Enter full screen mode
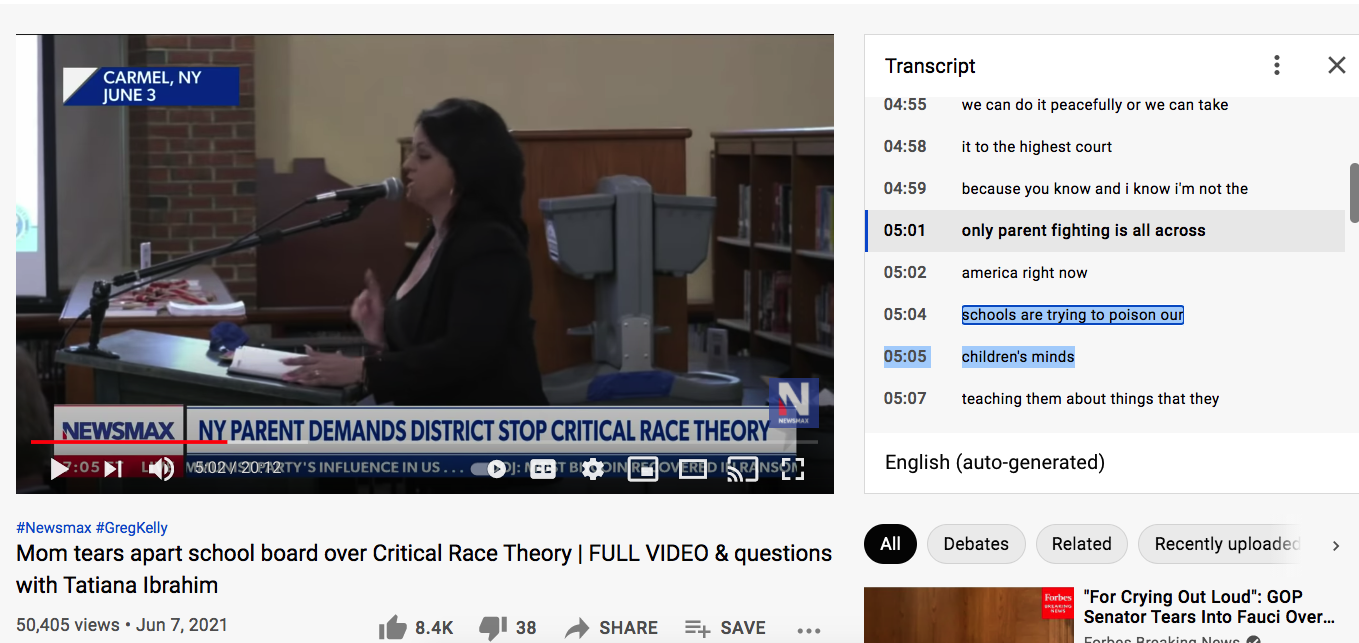This screenshot has width=1359, height=643. (x=793, y=468)
